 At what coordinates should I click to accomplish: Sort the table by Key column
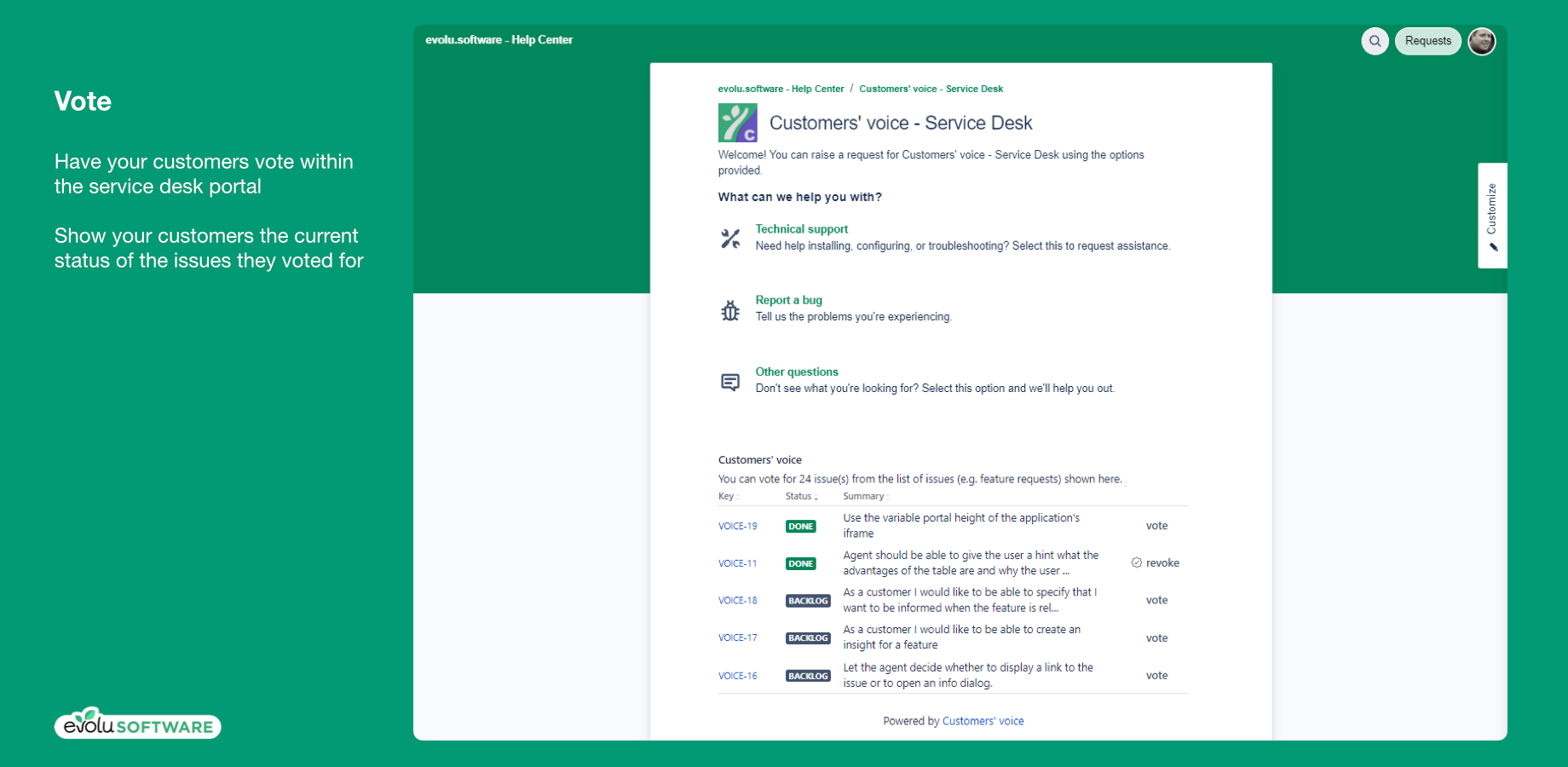726,496
